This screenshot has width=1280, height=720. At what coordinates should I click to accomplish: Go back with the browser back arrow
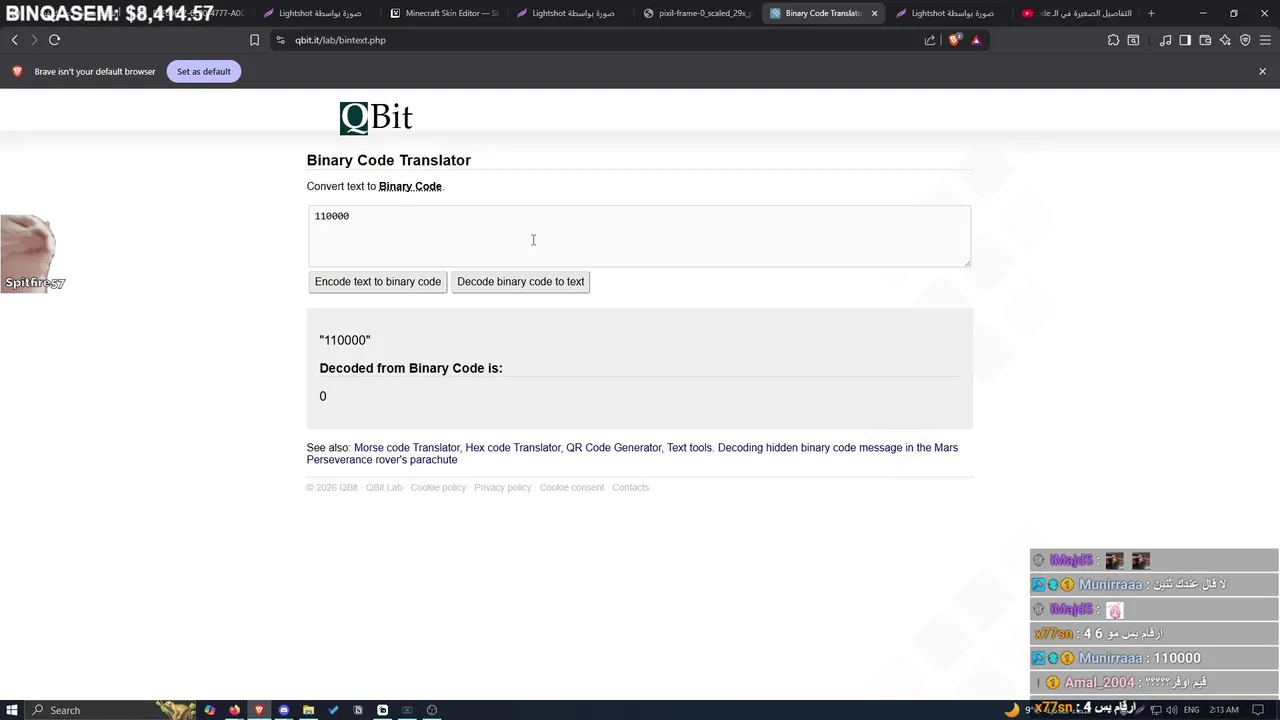coord(14,40)
